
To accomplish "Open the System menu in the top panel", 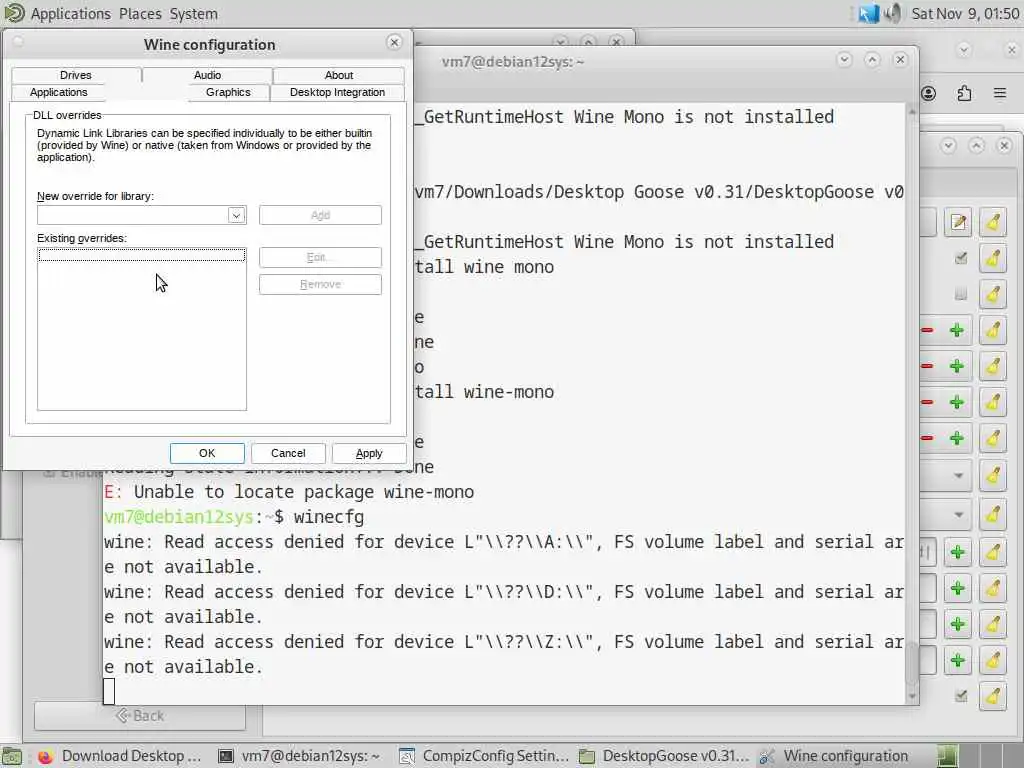I will pos(194,14).
